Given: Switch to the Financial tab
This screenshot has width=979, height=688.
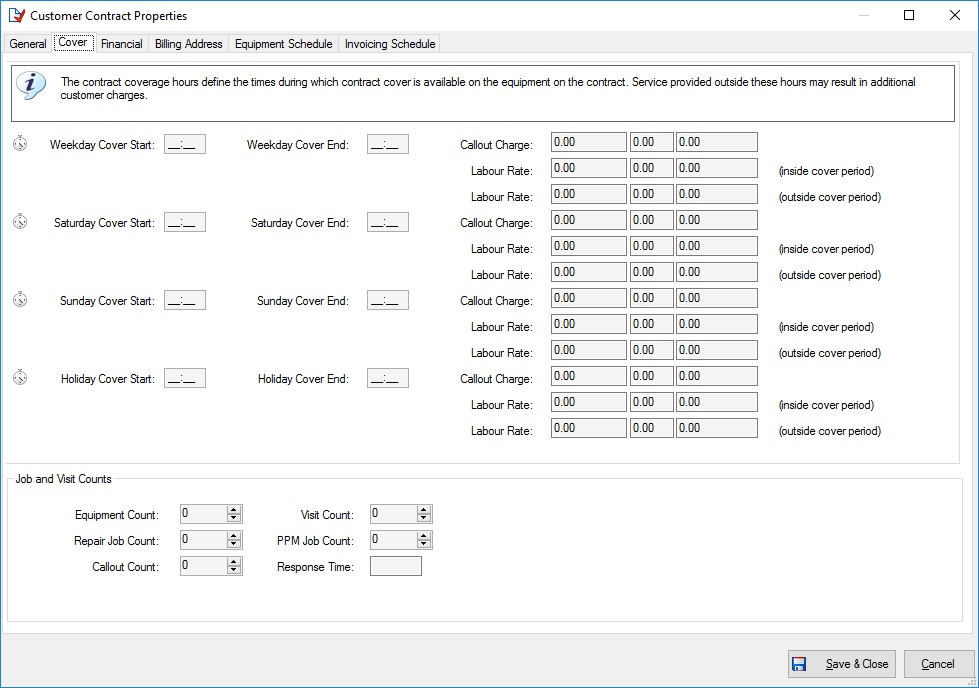Looking at the screenshot, I should click(x=122, y=44).
